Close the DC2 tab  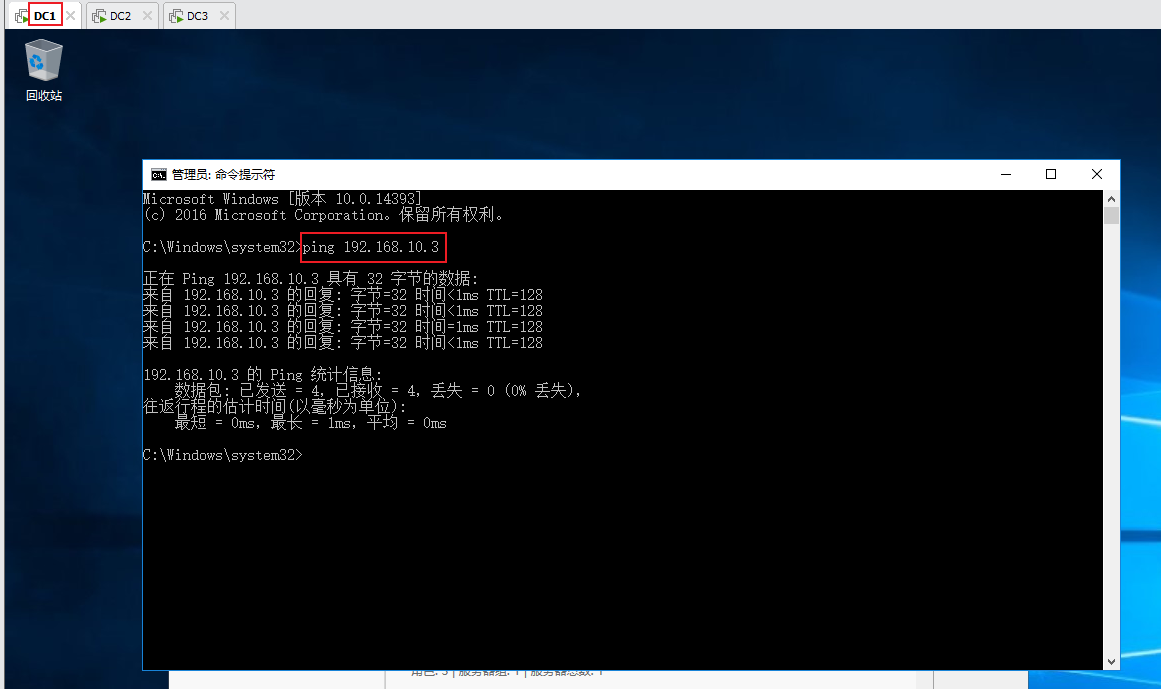point(147,16)
